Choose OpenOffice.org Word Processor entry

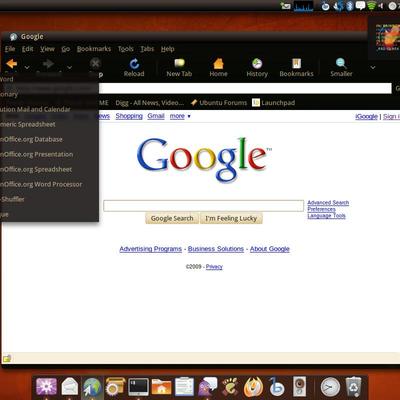click(x=49, y=184)
